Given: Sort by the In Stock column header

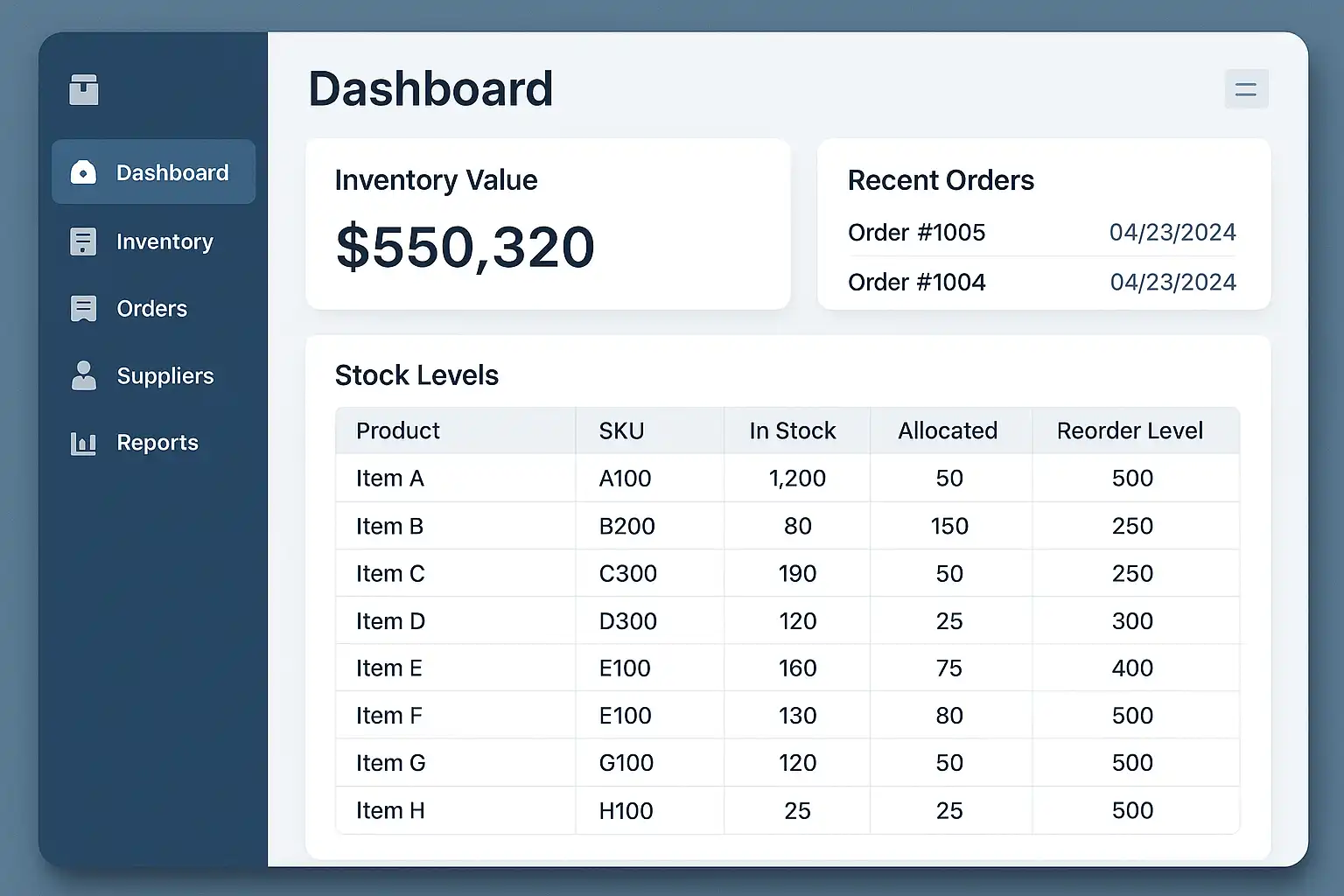Looking at the screenshot, I should [x=792, y=430].
